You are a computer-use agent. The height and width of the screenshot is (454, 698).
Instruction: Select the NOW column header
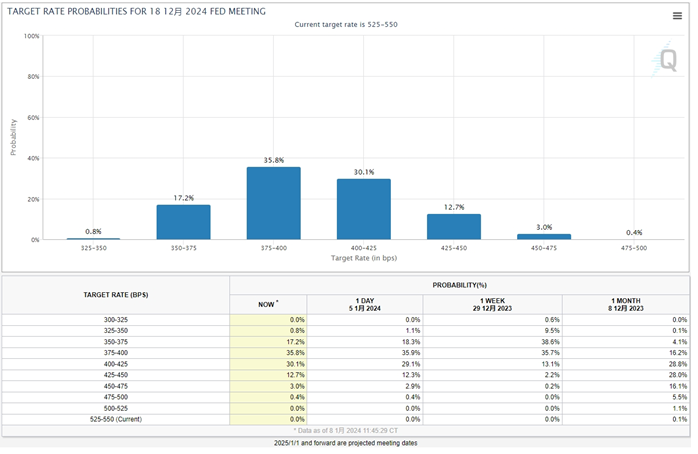pos(268,303)
